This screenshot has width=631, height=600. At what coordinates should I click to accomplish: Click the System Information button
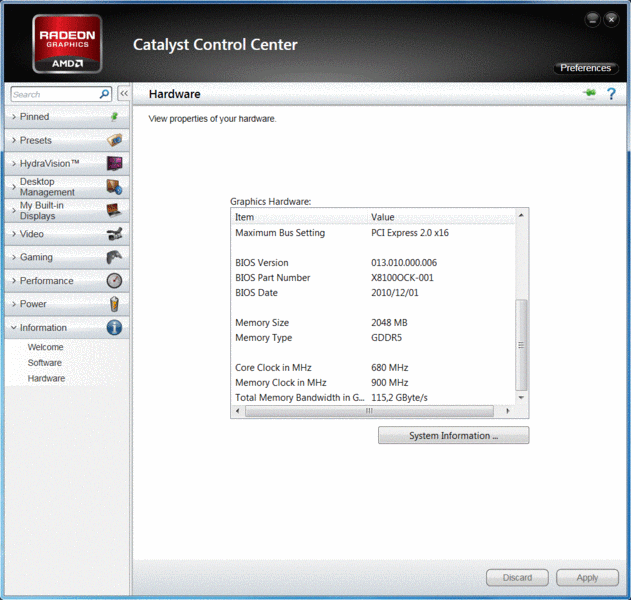pyautogui.click(x=454, y=435)
